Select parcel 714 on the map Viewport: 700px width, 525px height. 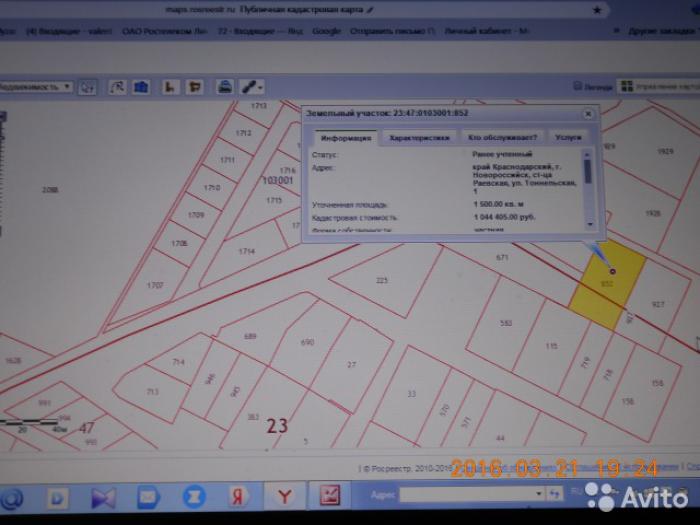pyautogui.click(x=178, y=362)
